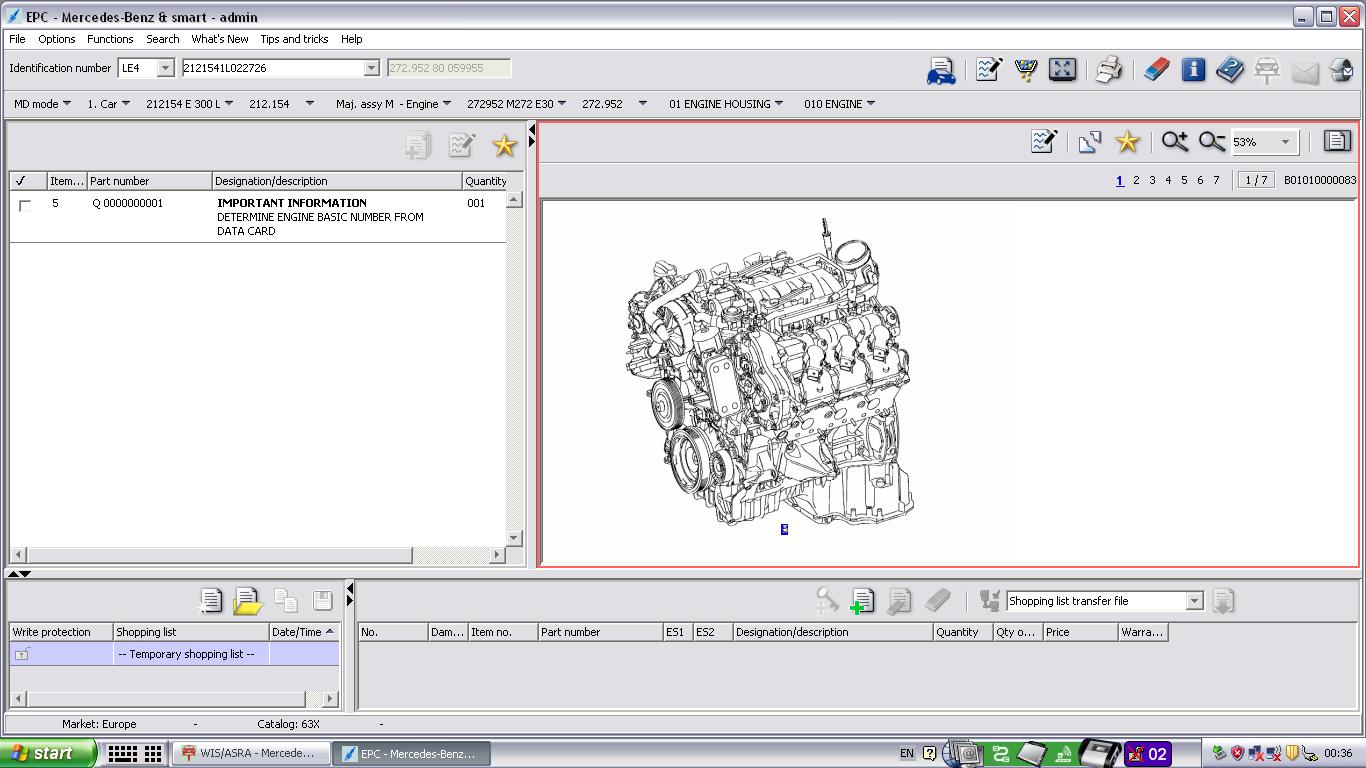The width and height of the screenshot is (1366, 768).
Task: Open the Tips and tricks menu
Action: pos(294,39)
